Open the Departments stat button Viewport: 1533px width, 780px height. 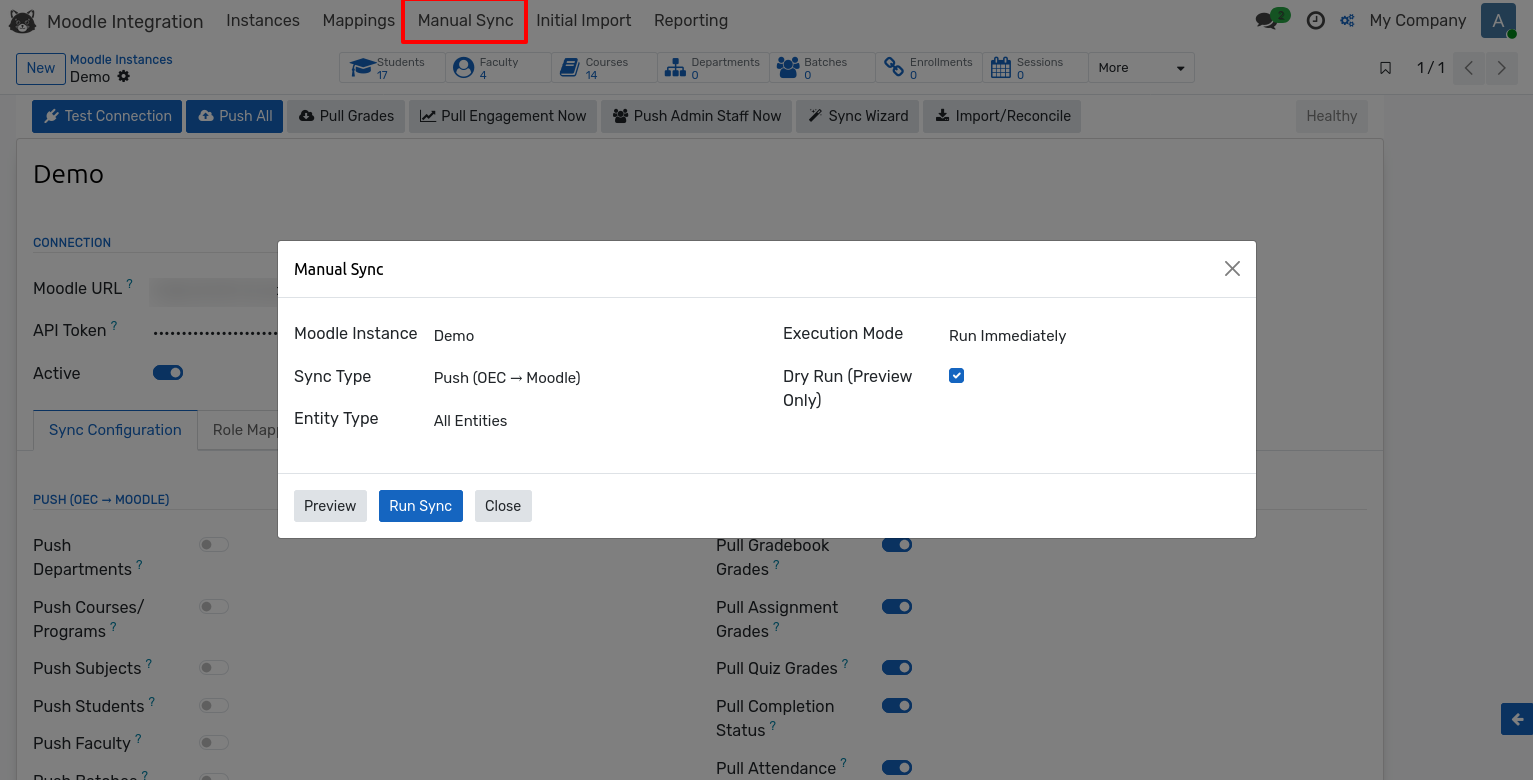711,68
